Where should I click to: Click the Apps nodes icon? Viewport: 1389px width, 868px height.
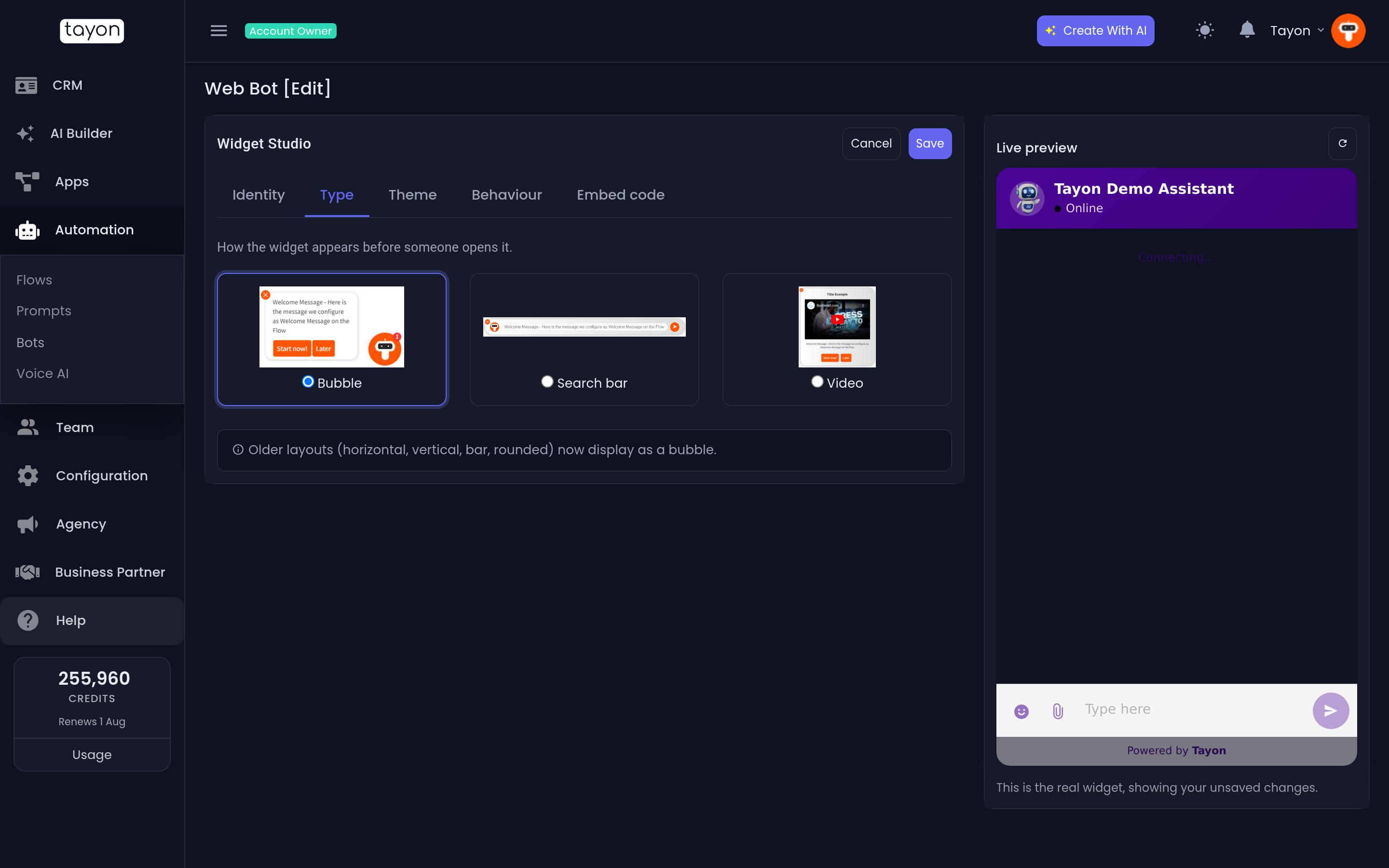(x=27, y=181)
